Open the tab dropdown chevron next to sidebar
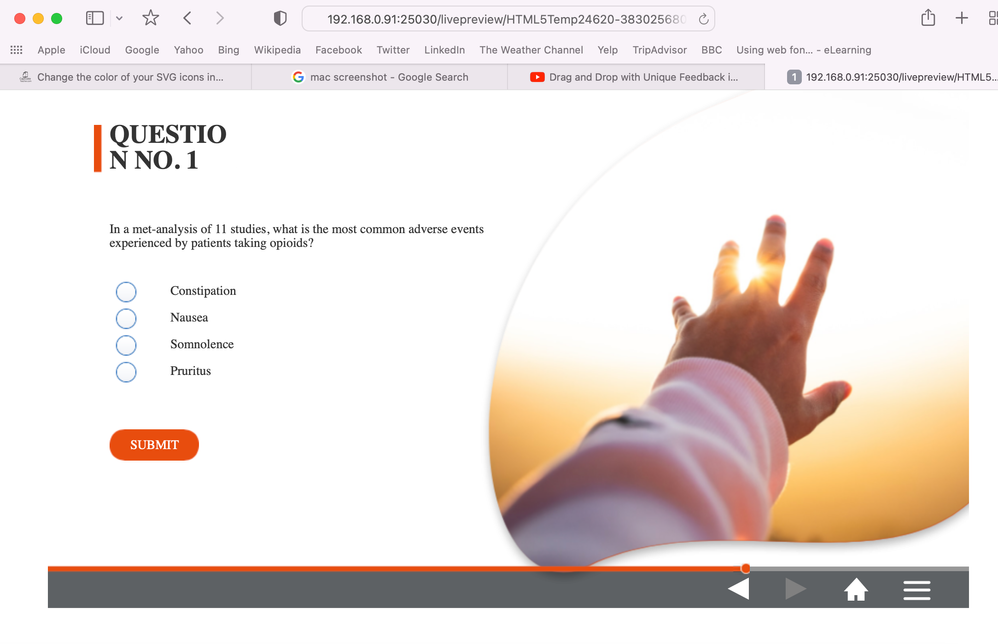 [x=117, y=17]
